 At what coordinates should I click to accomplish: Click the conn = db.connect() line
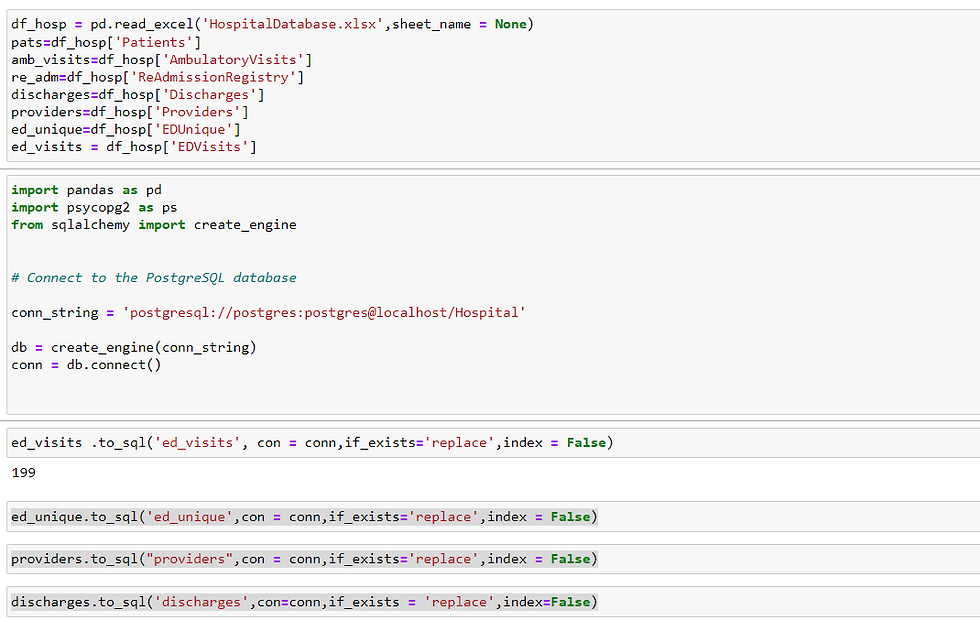(86, 365)
